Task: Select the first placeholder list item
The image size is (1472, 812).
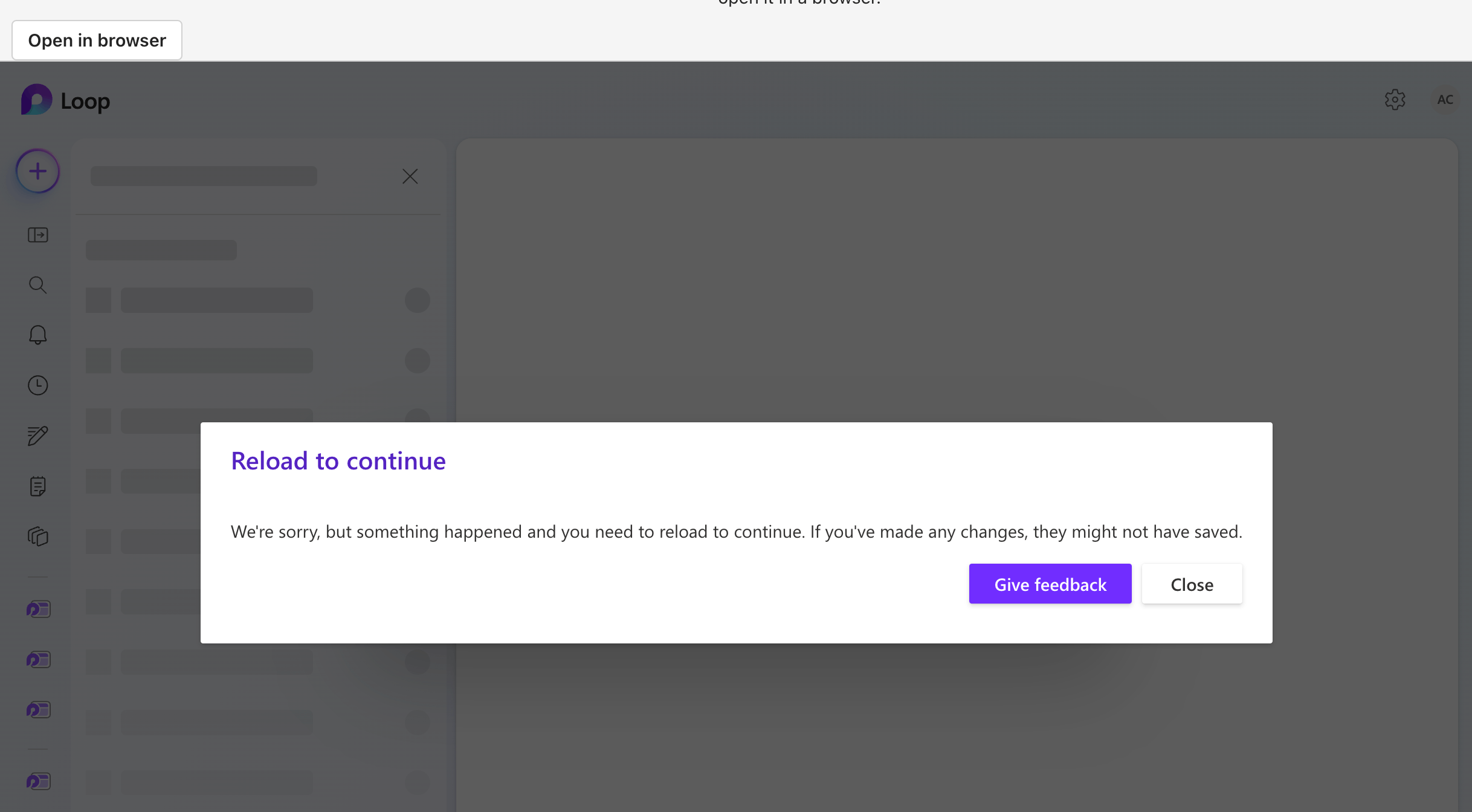Action: tap(258, 300)
